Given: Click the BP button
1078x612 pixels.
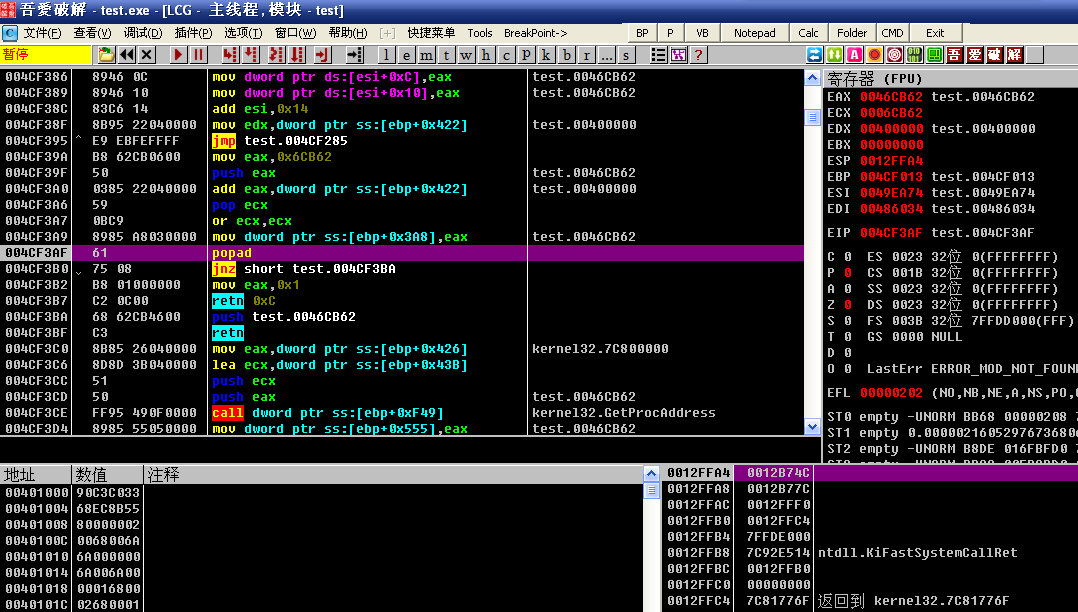Looking at the screenshot, I should click(642, 33).
